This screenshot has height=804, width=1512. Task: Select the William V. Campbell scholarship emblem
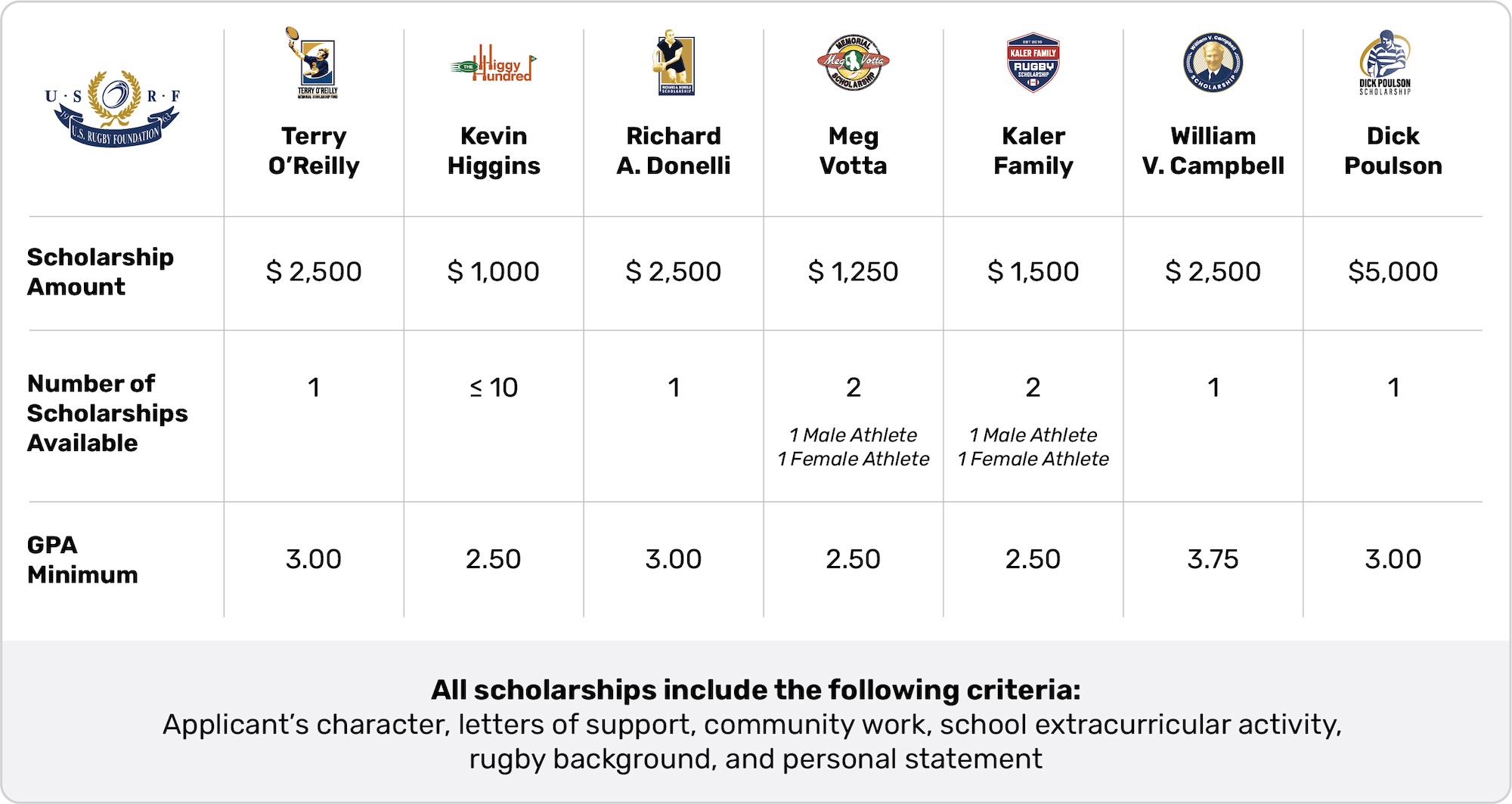click(1213, 63)
